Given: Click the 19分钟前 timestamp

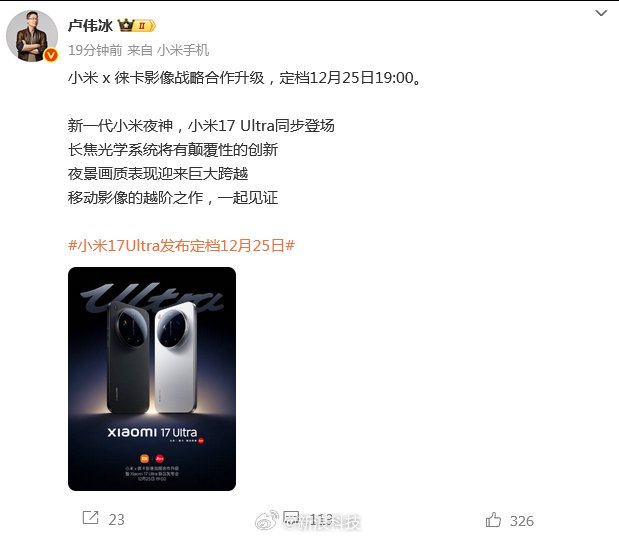Looking at the screenshot, I should 95,51.
